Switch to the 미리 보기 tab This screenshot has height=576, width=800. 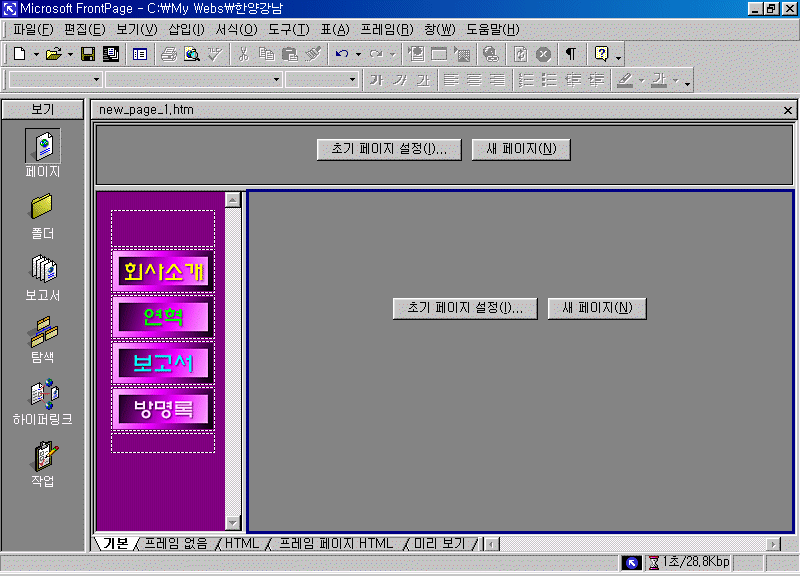pyautogui.click(x=440, y=544)
